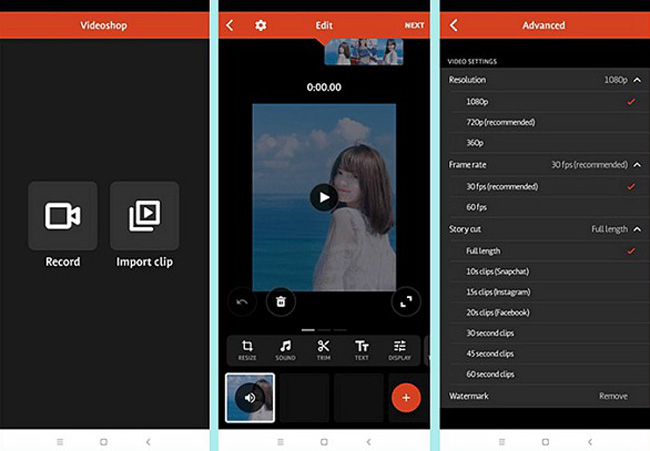This screenshot has height=451, width=650.
Task: Select 60 second clips
Action: point(549,374)
